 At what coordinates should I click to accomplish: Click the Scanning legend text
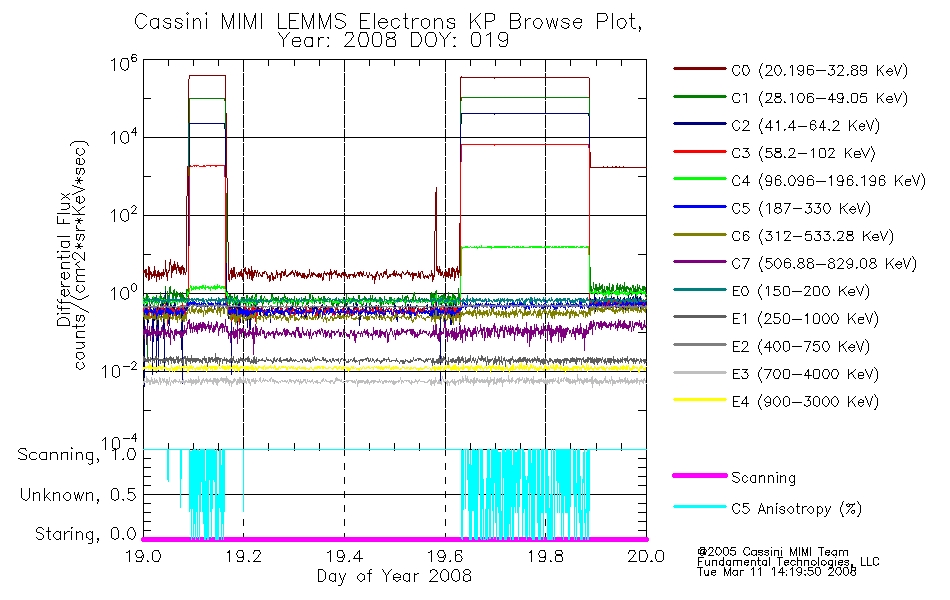pos(763,478)
